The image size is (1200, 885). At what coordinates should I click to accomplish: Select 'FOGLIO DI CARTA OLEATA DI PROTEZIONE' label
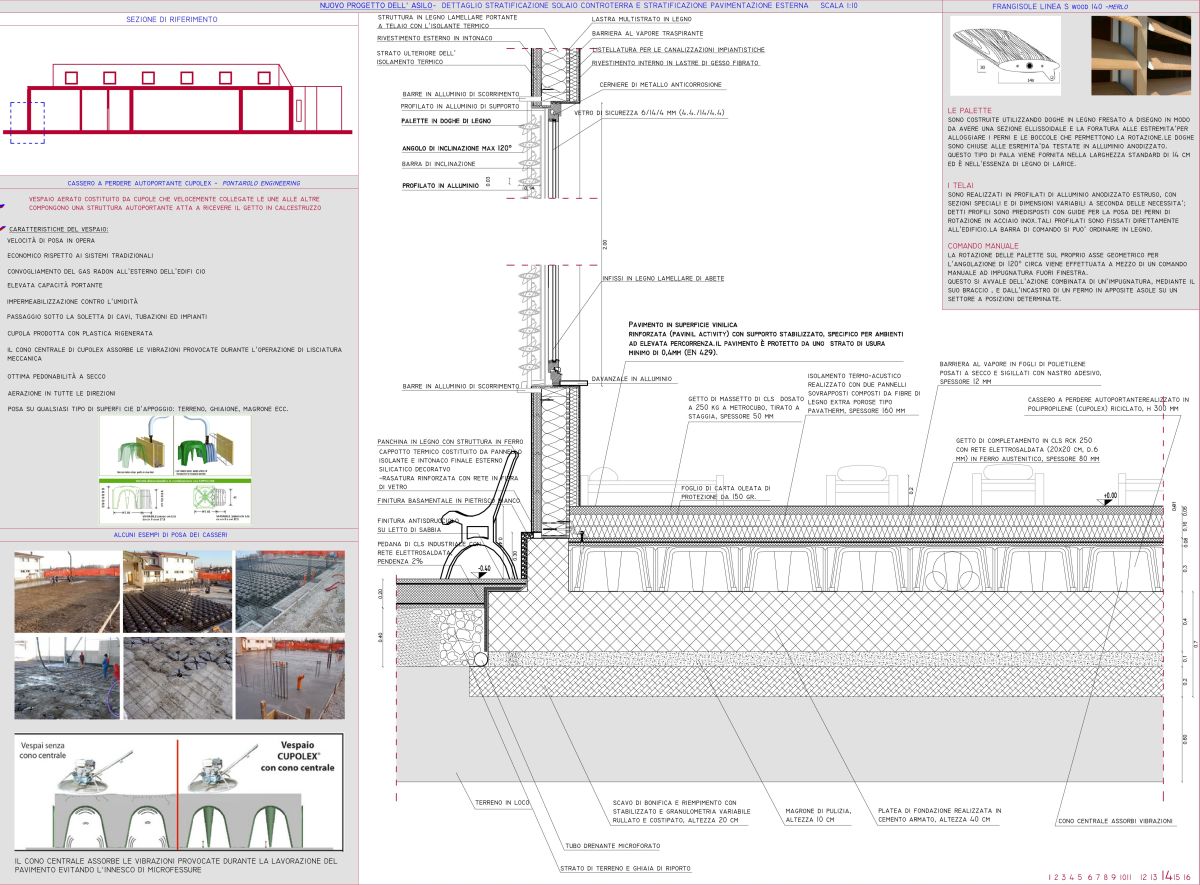726,492
